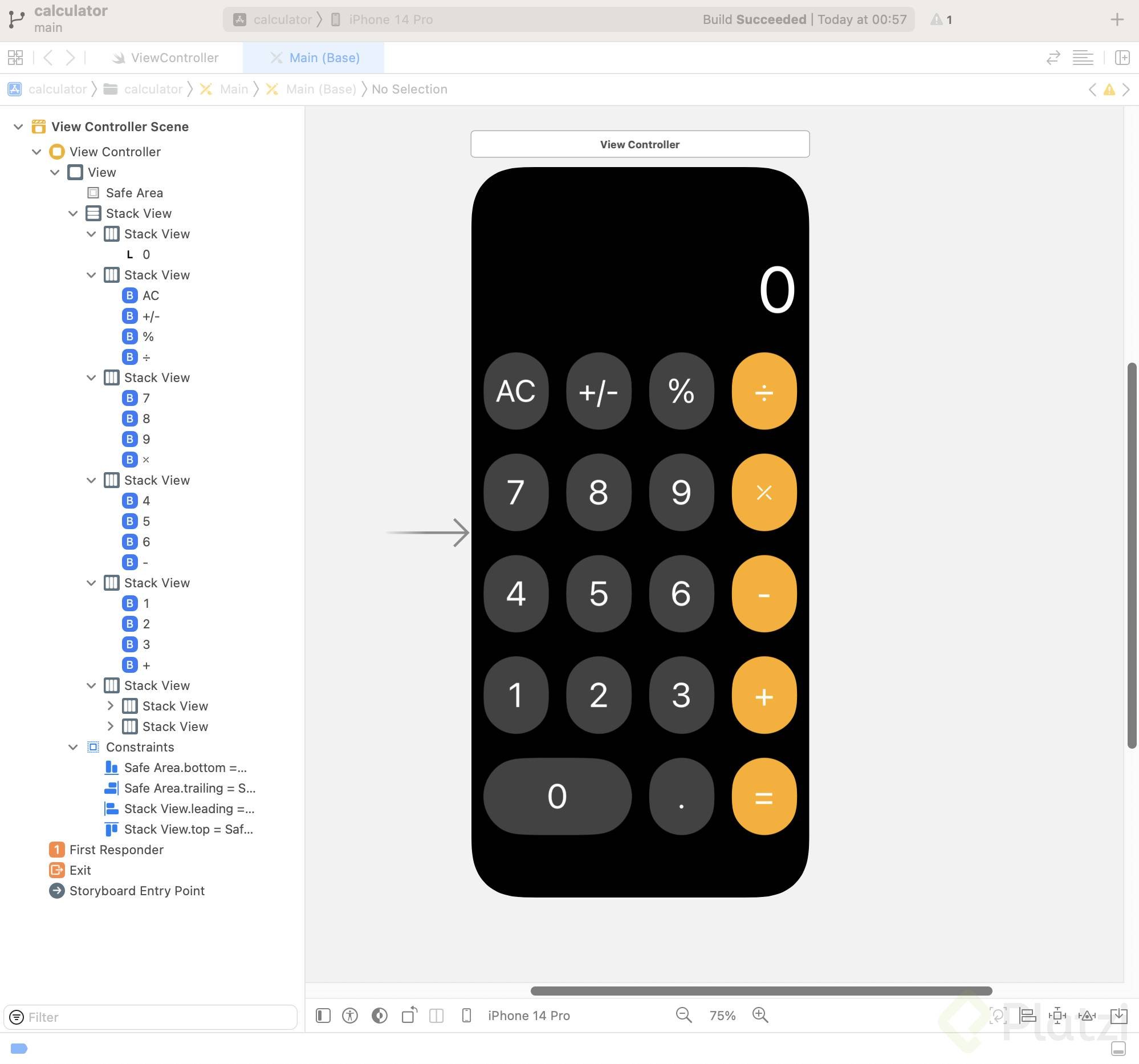Open the issue warning indicator in toolbar
1139x1064 pixels.
tap(941, 19)
